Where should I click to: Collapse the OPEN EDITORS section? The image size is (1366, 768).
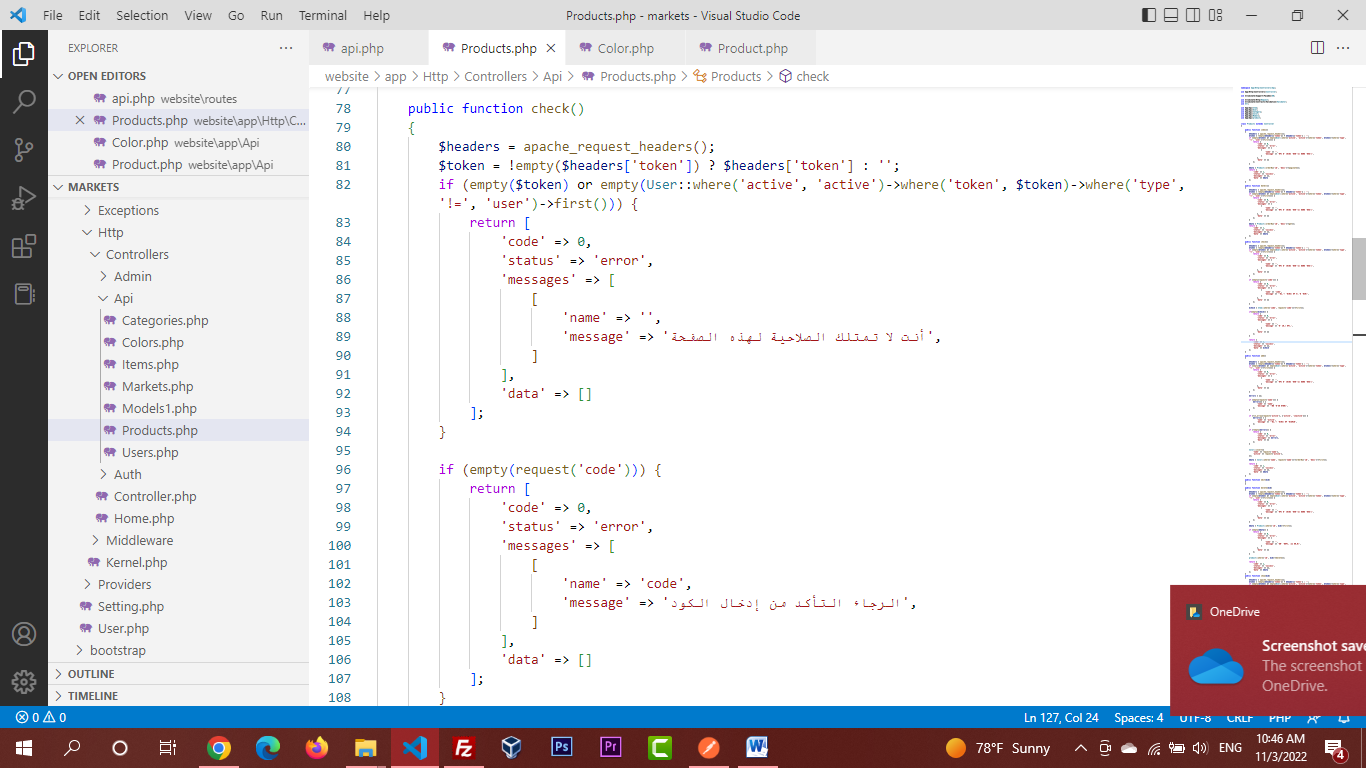[x=106, y=76]
